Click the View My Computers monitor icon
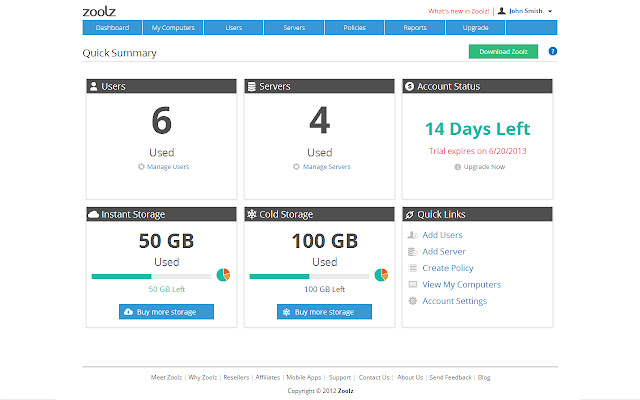Image resolution: width=640 pixels, height=400 pixels. coord(413,284)
